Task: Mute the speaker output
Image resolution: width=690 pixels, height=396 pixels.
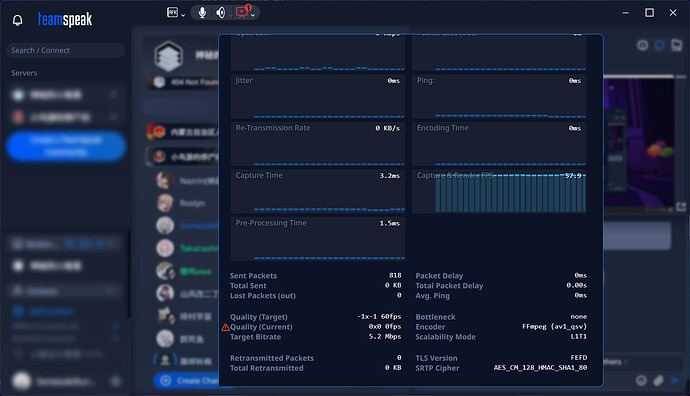Action: [x=220, y=13]
